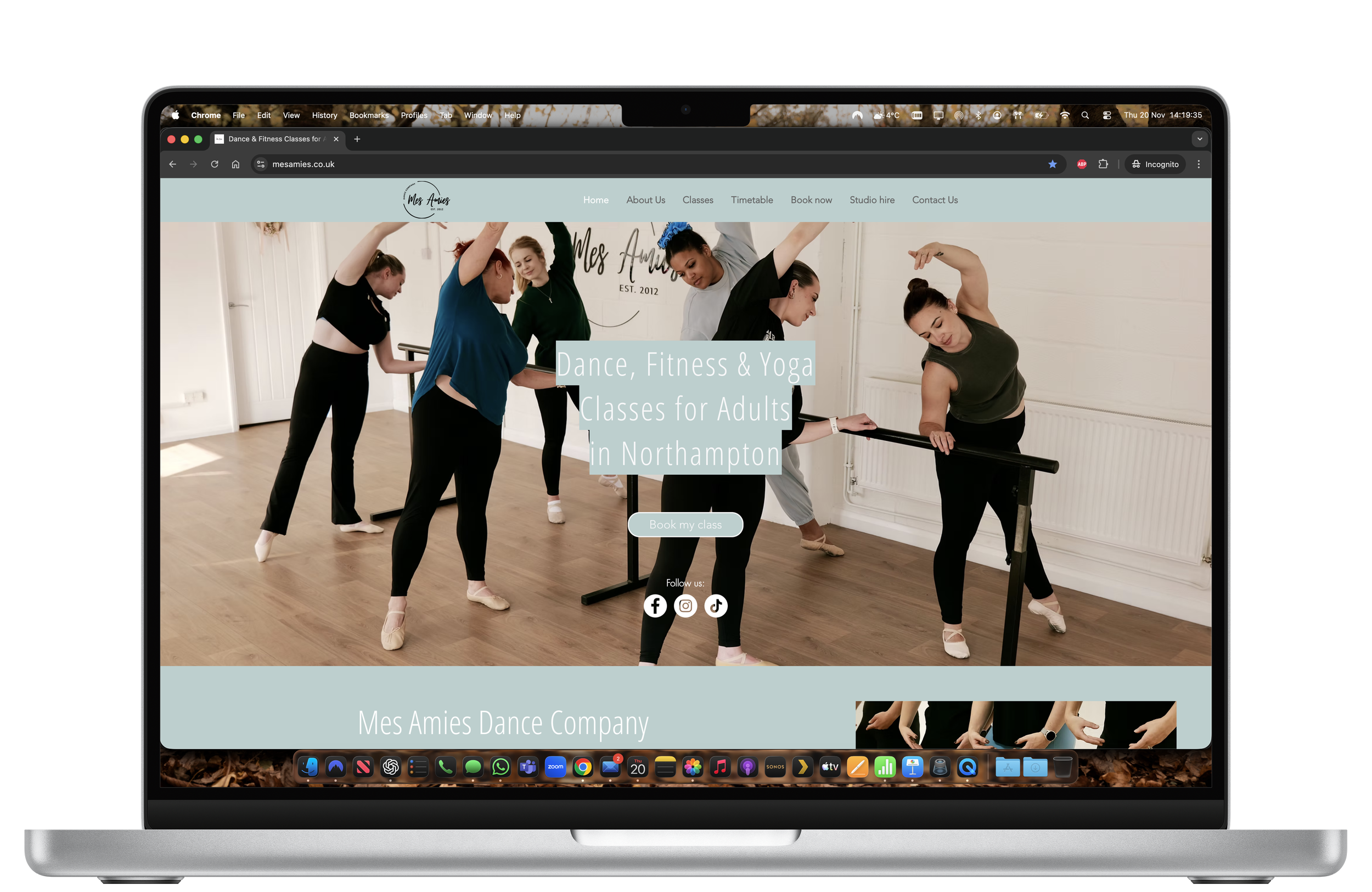The image size is (1372, 892).
Task: Open Wi-Fi status in menu bar
Action: point(1065,115)
